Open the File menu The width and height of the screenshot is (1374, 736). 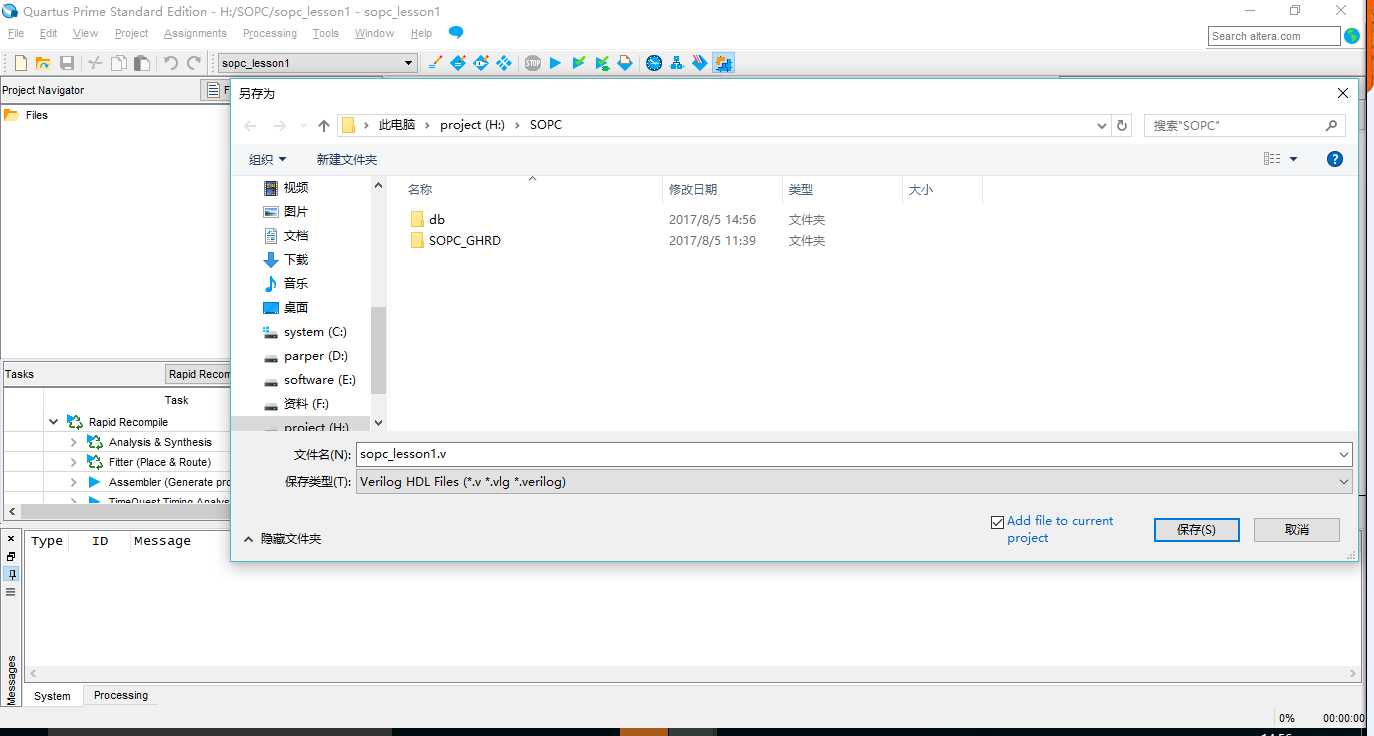[15, 33]
